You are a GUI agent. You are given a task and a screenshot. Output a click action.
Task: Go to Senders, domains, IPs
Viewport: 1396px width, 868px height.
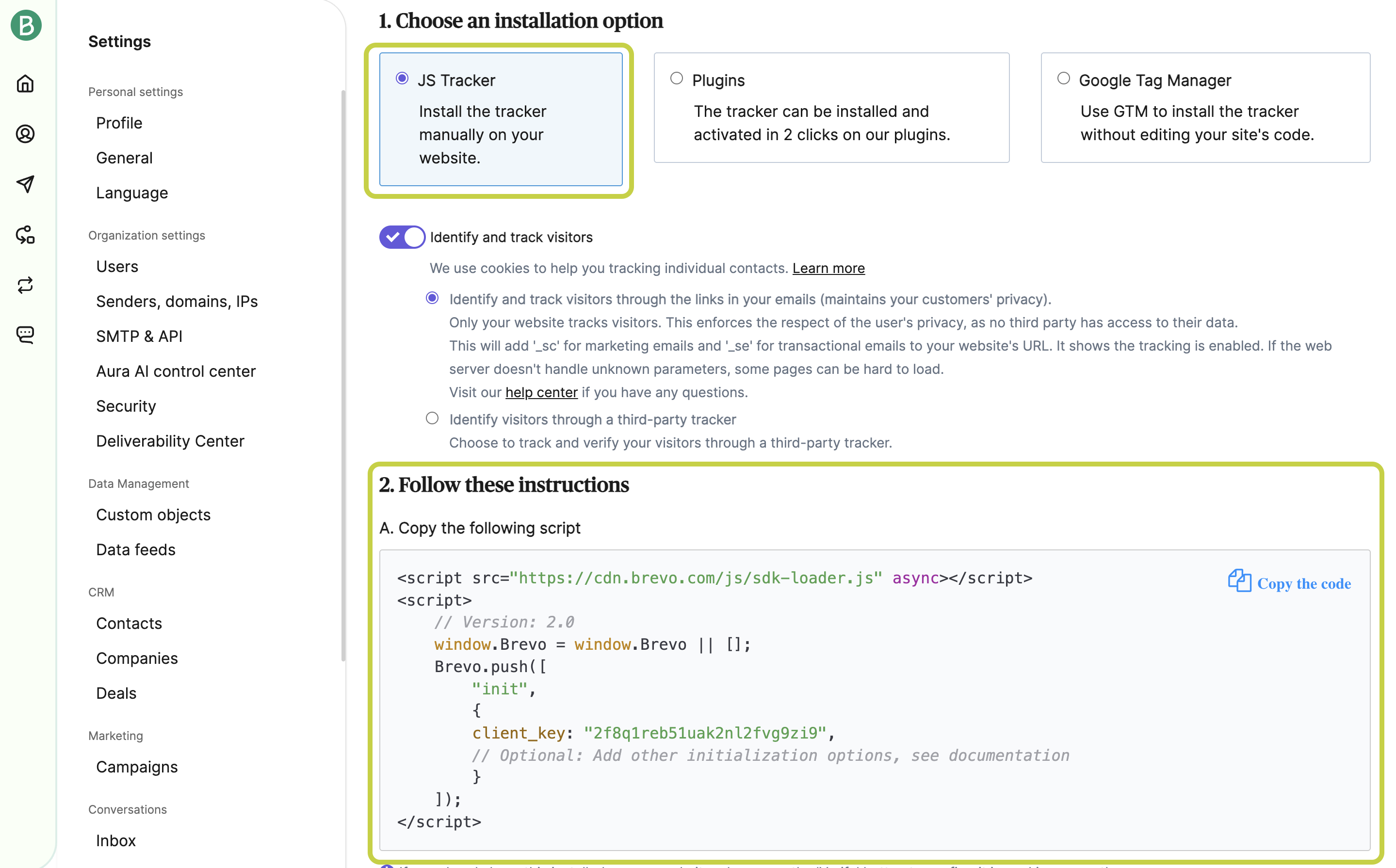coord(176,302)
